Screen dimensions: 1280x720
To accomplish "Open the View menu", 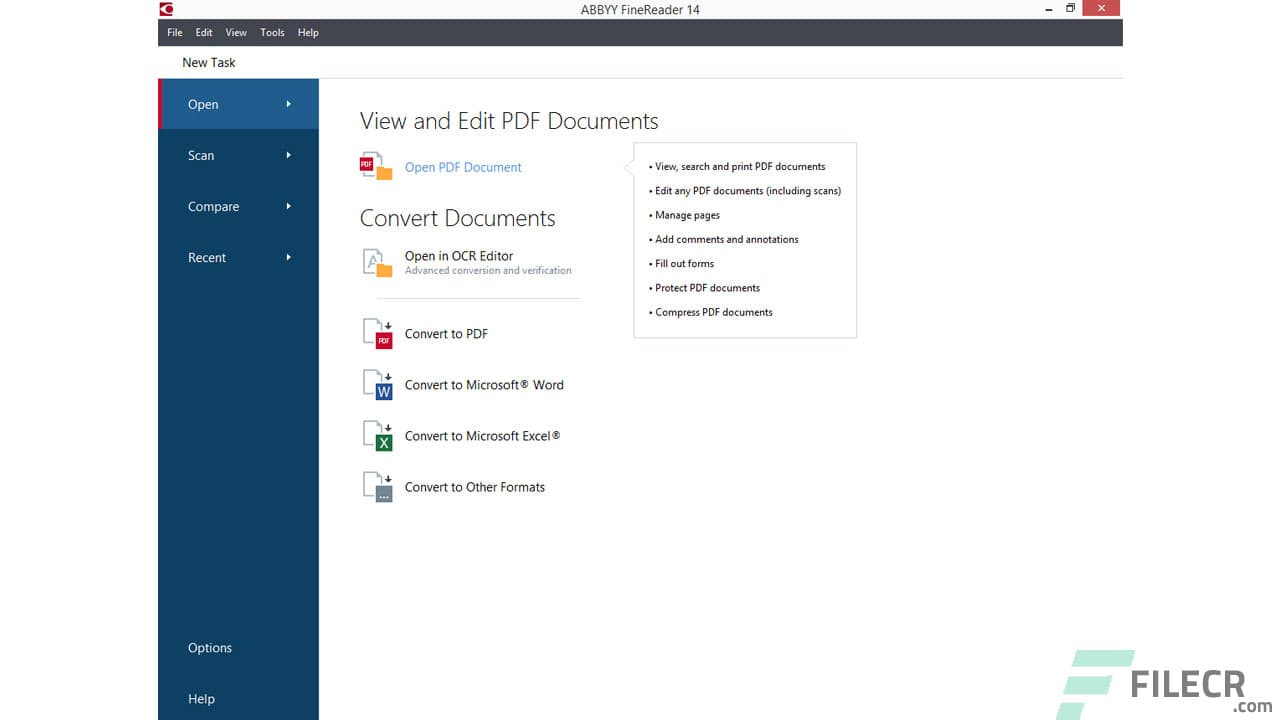I will [236, 32].
